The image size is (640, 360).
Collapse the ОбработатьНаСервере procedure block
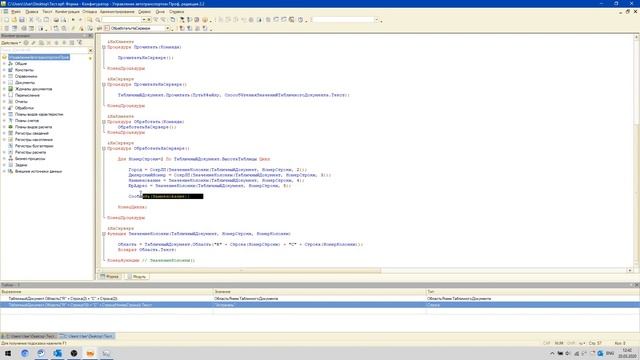tap(104, 149)
